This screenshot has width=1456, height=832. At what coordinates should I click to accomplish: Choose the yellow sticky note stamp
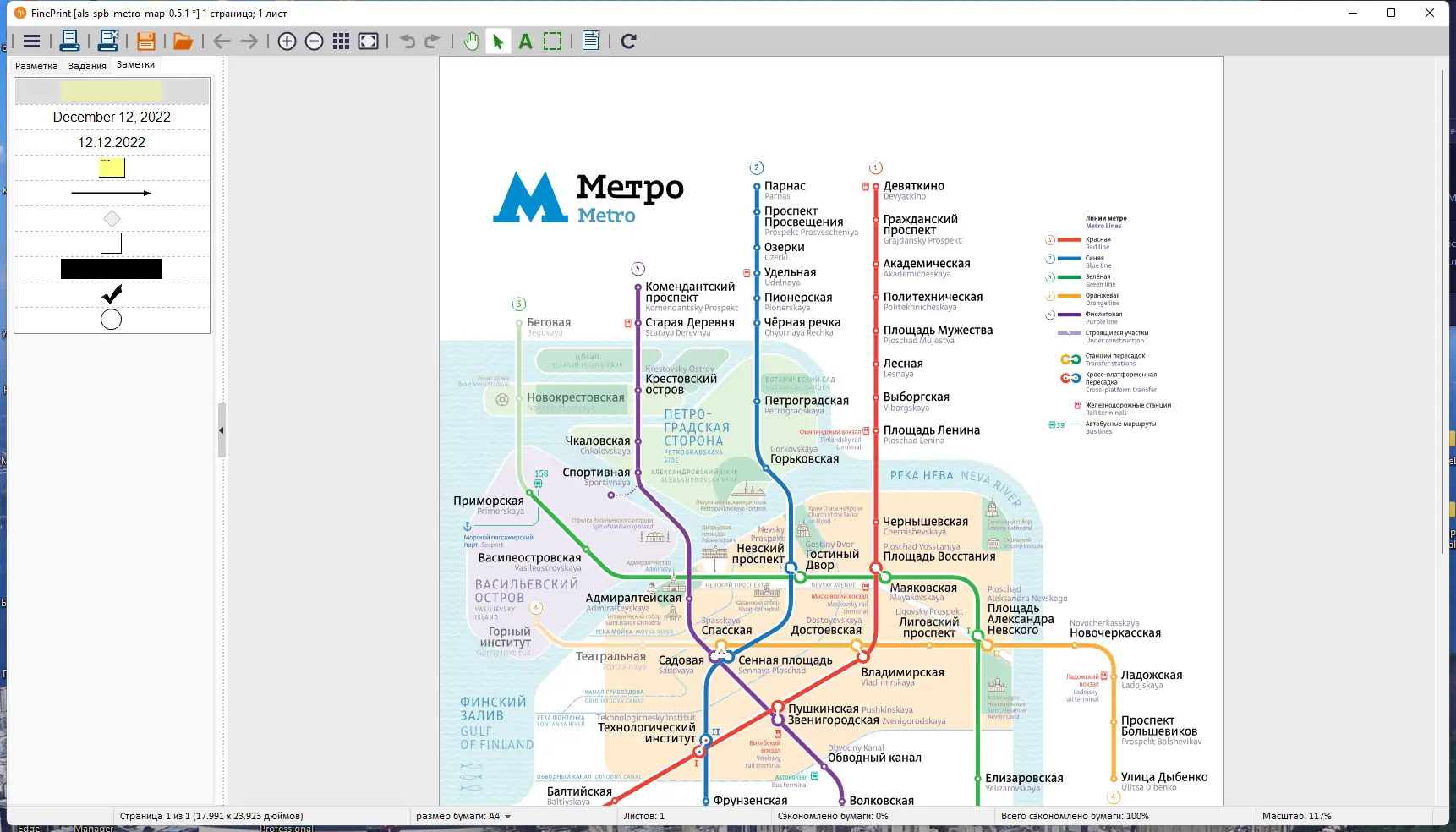pos(112,167)
